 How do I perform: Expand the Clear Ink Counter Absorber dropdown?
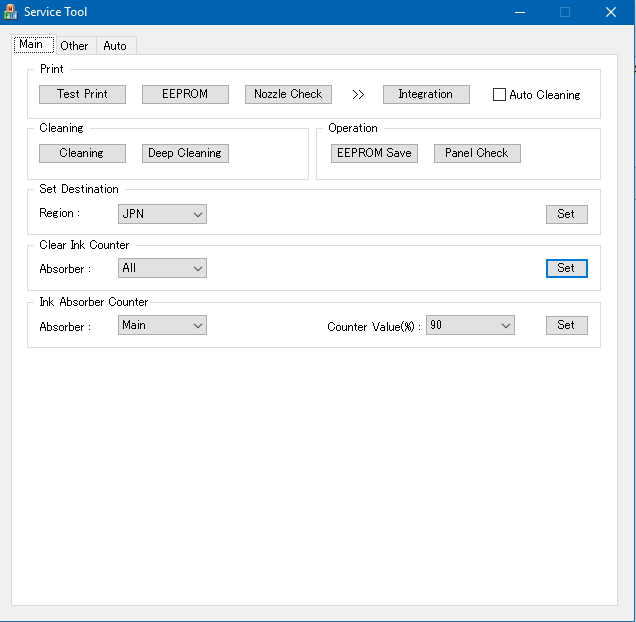[x=162, y=268]
